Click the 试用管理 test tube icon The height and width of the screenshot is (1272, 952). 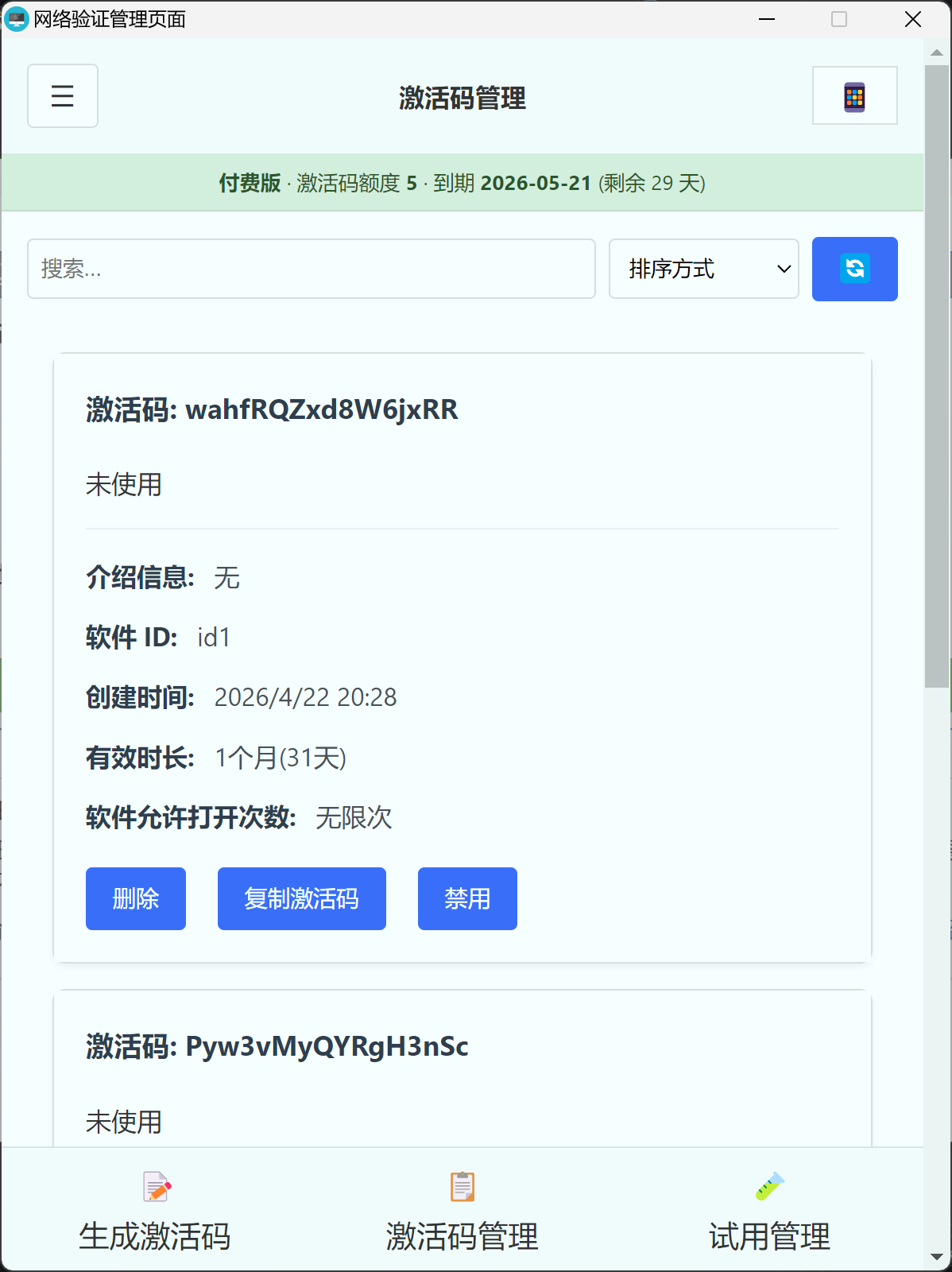coord(769,1186)
